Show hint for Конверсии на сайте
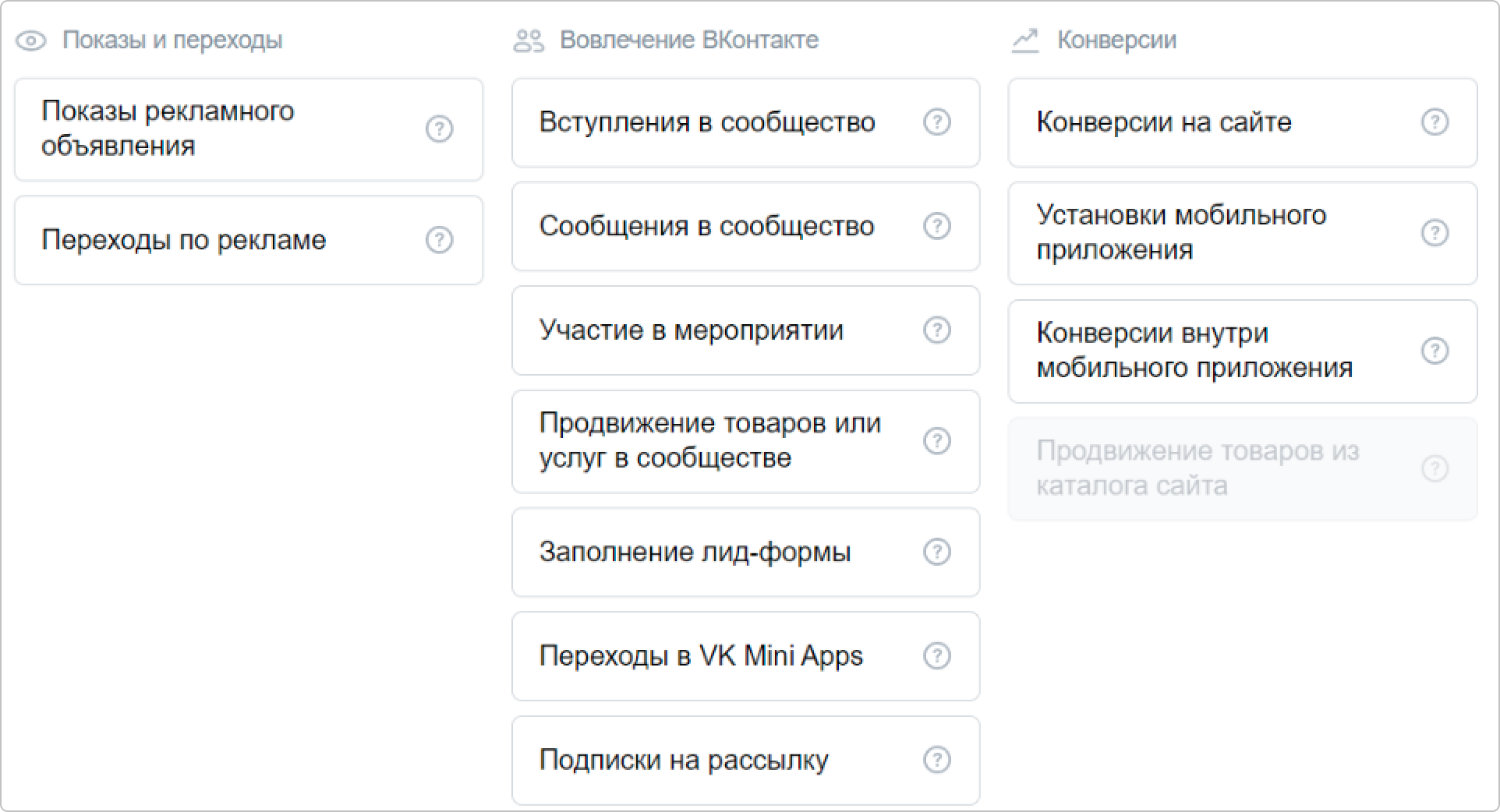This screenshot has height=812, width=1500. click(1435, 122)
